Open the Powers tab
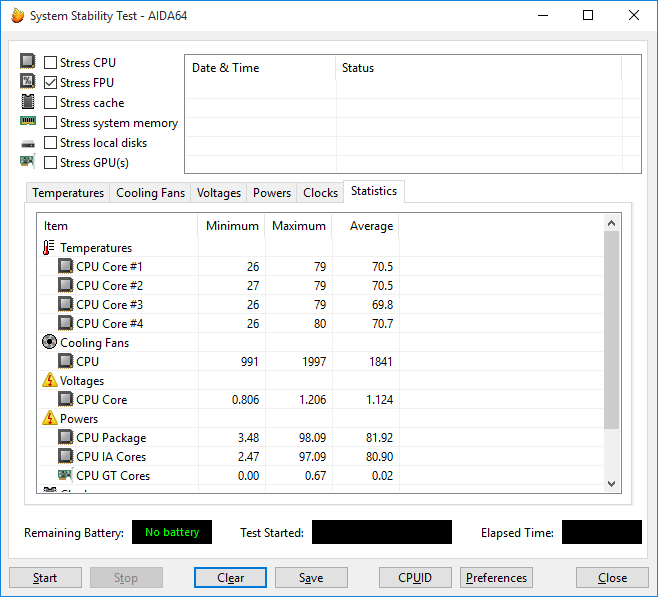 tap(272, 193)
